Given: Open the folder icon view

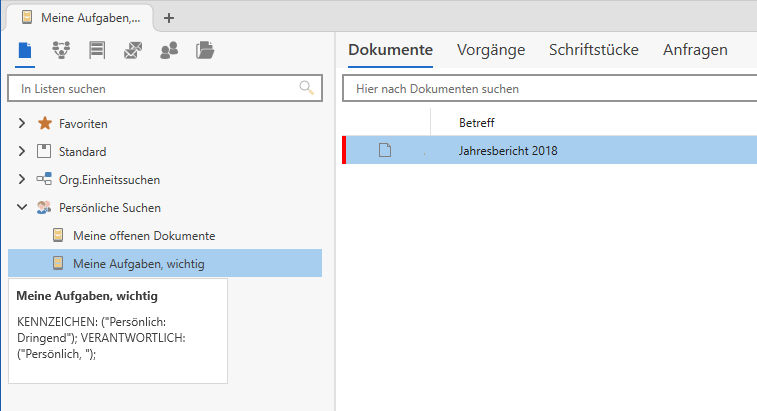Looking at the screenshot, I should (205, 50).
